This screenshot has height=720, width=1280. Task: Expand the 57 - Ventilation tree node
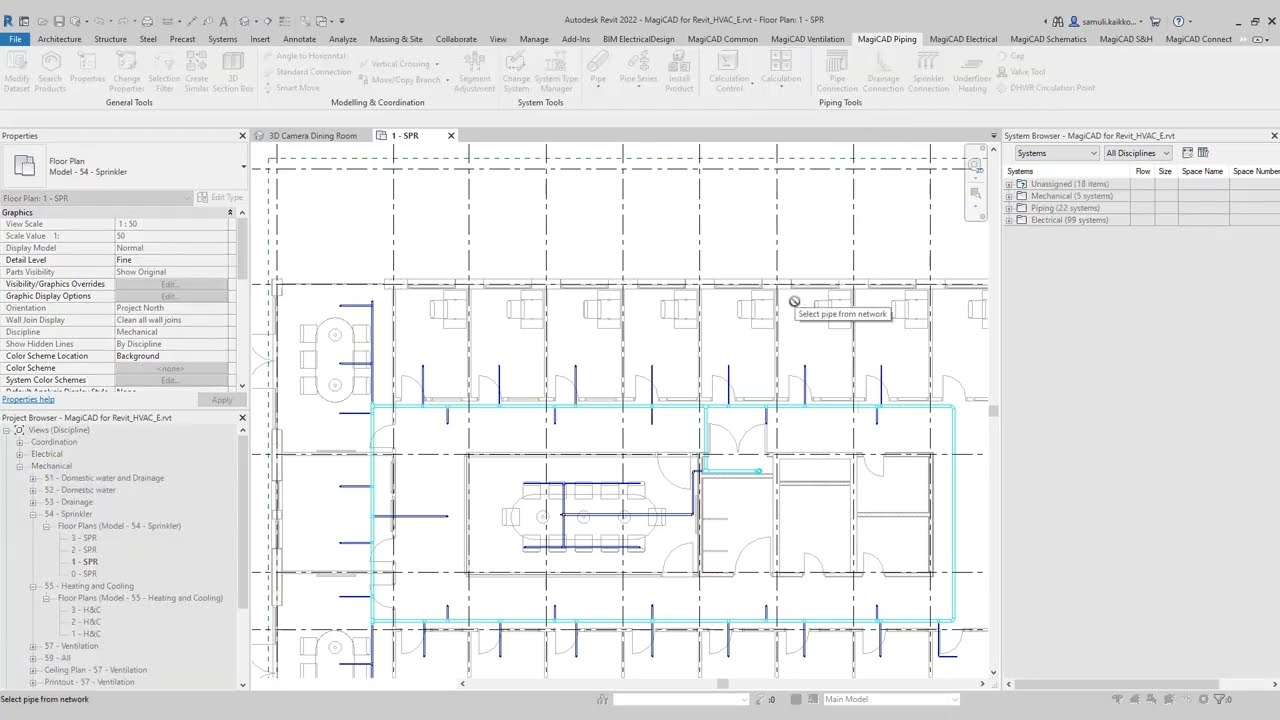33,646
